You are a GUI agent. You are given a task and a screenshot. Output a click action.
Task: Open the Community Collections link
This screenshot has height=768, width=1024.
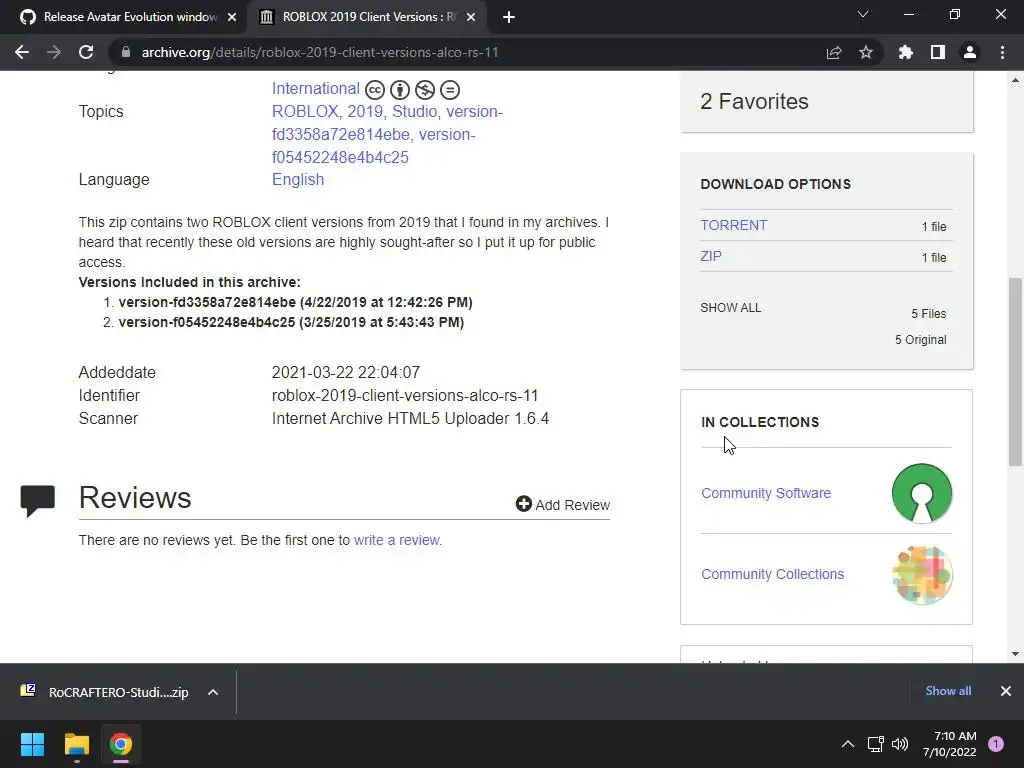coord(773,574)
